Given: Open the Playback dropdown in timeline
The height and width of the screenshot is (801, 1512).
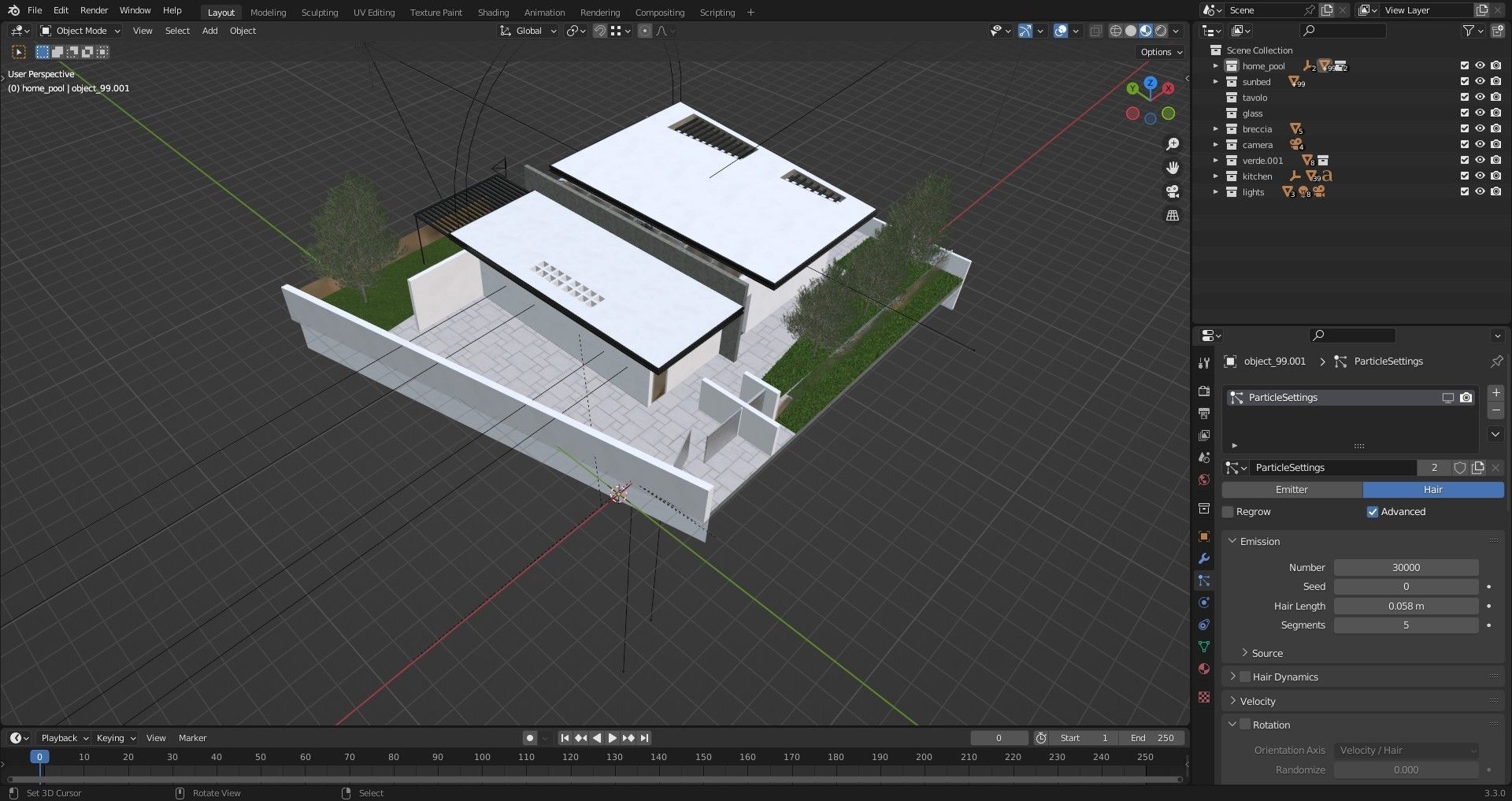Looking at the screenshot, I should [x=64, y=738].
